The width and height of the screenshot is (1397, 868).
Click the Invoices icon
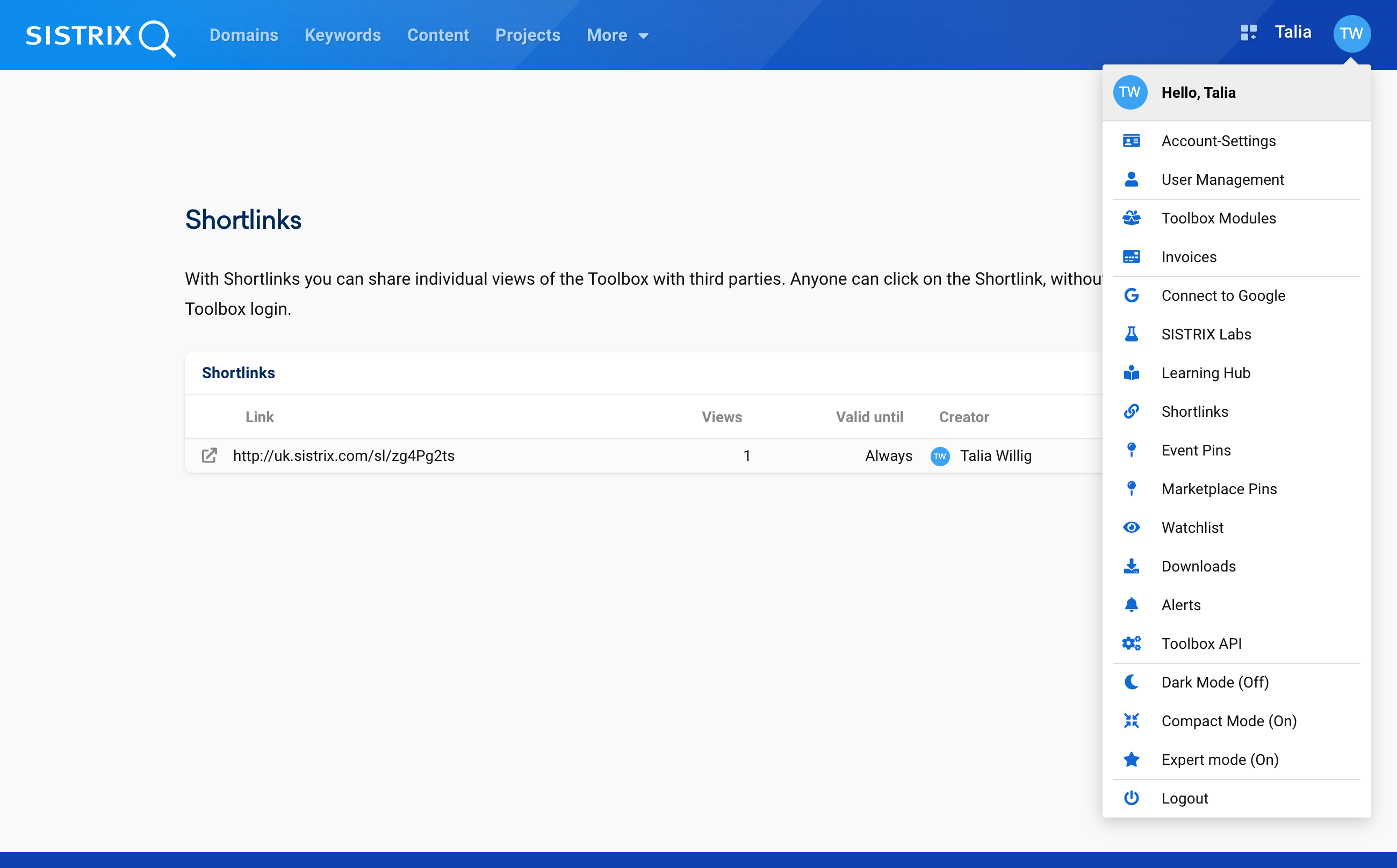pos(1130,257)
